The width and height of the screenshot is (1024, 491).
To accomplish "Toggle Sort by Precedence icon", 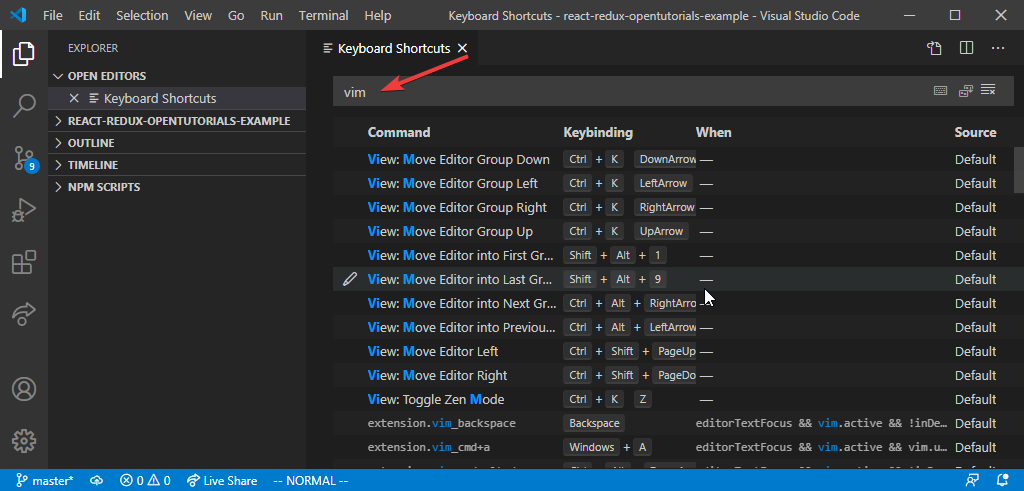I will [x=966, y=91].
